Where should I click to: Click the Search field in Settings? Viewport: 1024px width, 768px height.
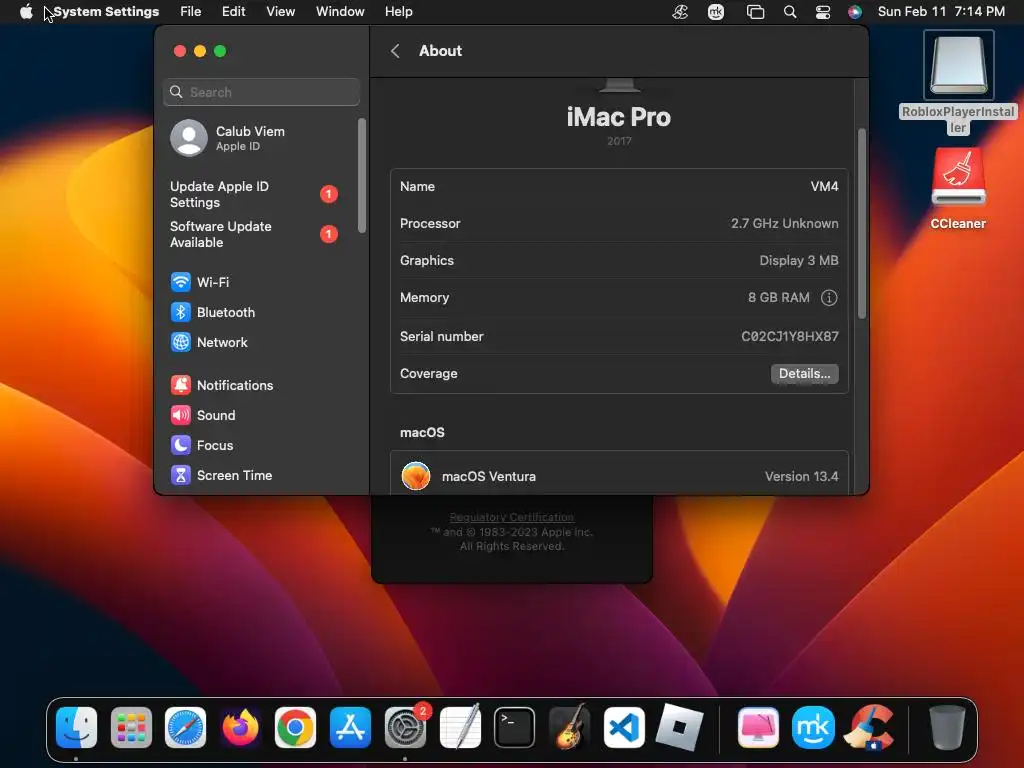tap(261, 92)
